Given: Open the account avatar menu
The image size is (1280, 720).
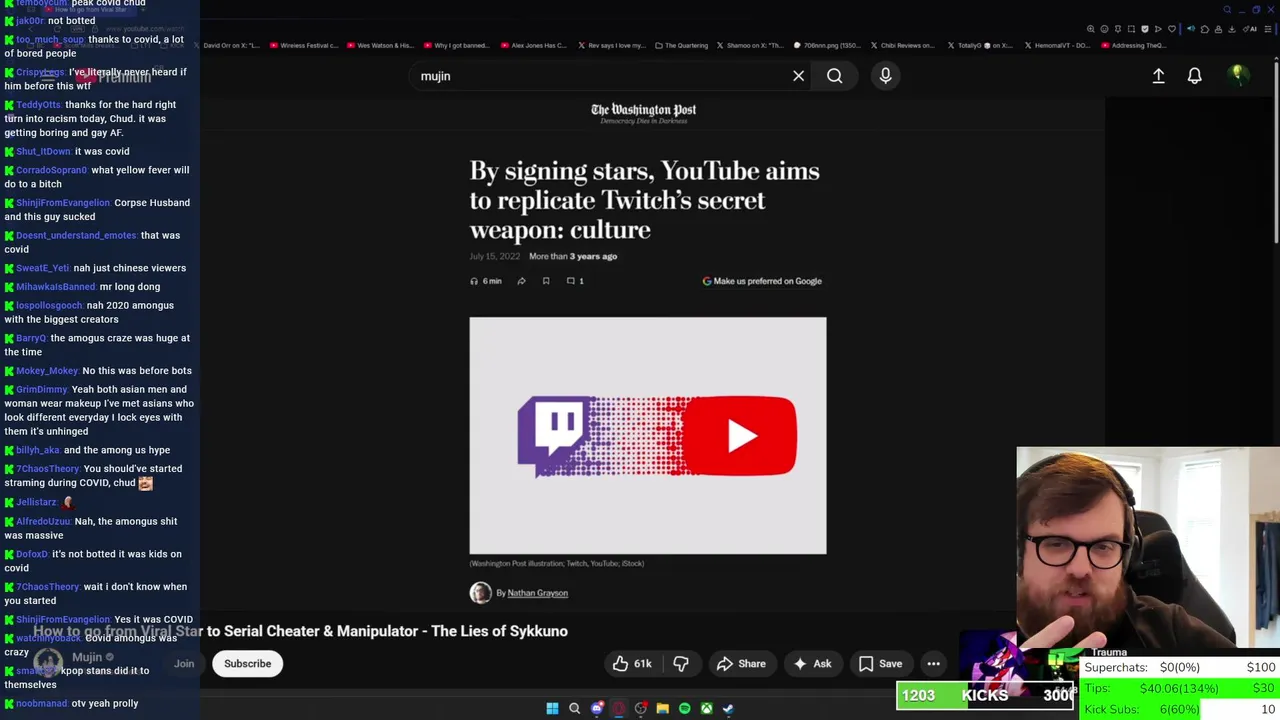Looking at the screenshot, I should 1238,75.
